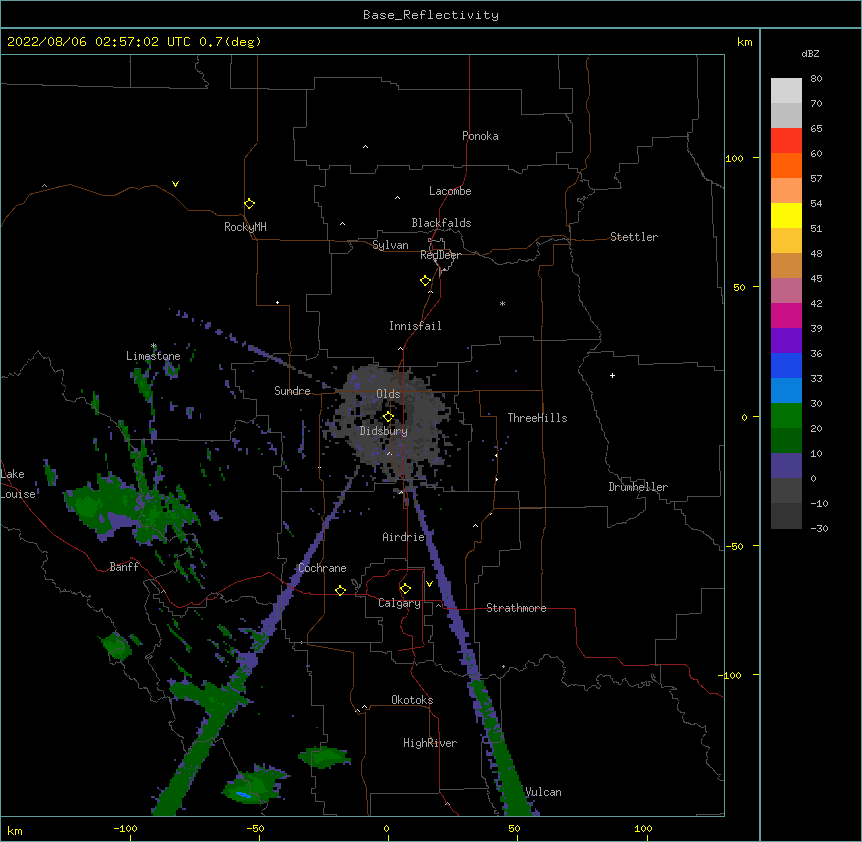Select the purple 39 dBZ color swatch
Viewport: 862px width, 842px height.
pos(786,341)
